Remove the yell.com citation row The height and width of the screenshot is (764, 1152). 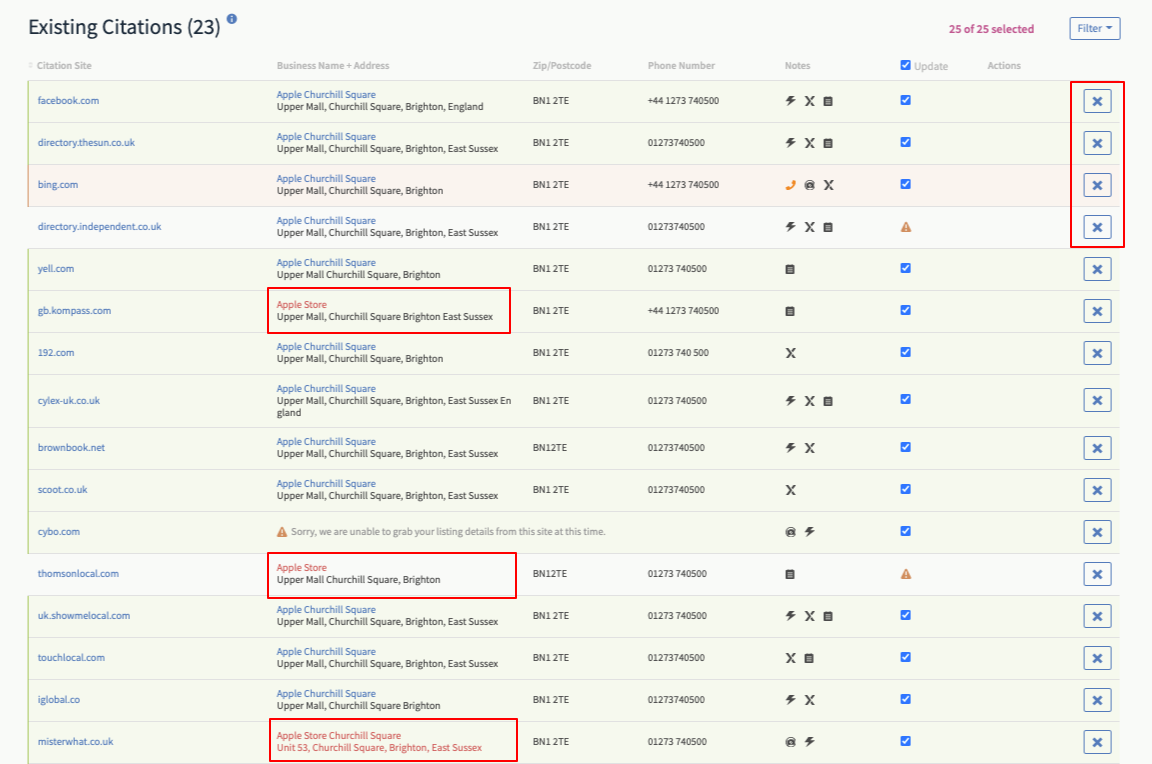pyautogui.click(x=1097, y=269)
